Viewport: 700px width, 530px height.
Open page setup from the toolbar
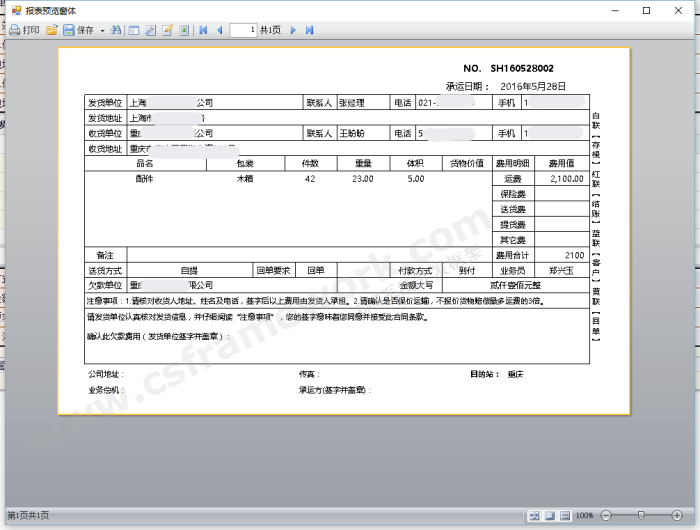(151, 30)
